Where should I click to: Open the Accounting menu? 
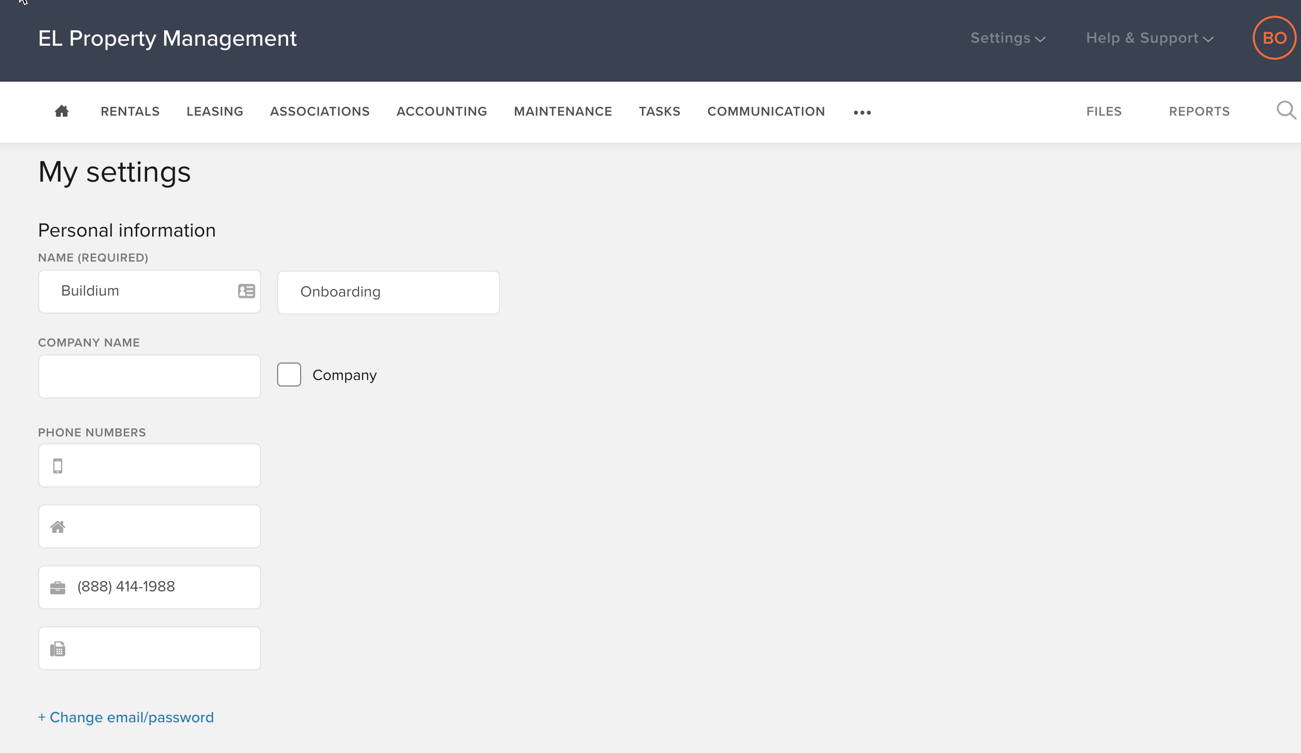(x=441, y=111)
